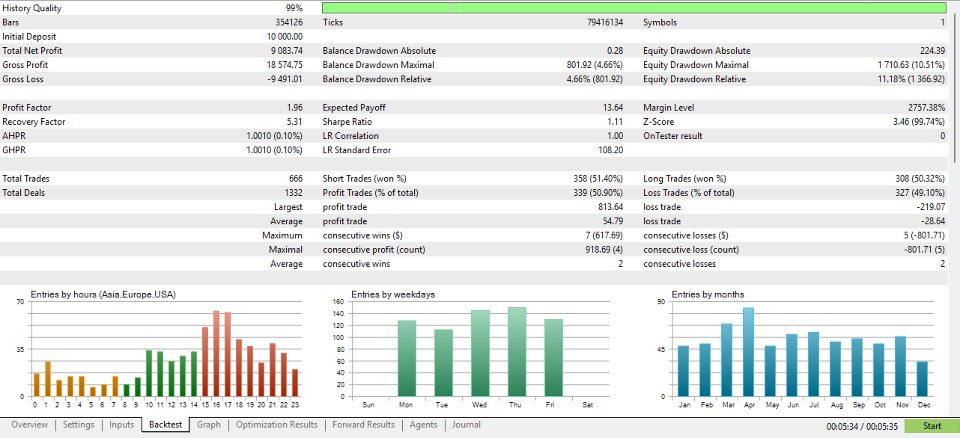Screen dimensions: 960x438
Task: Click the Recovery Factor value 5.31
Action: tap(294, 122)
